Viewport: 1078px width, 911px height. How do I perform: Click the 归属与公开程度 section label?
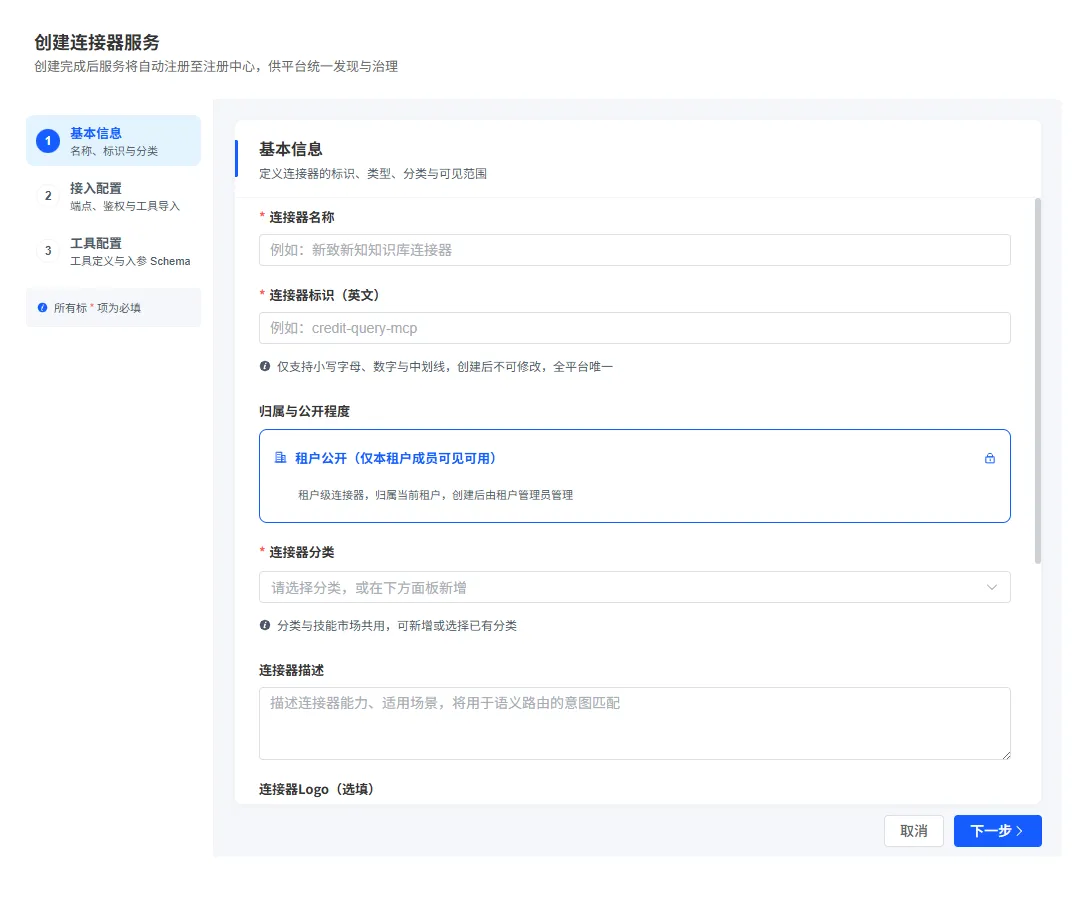(x=305, y=411)
